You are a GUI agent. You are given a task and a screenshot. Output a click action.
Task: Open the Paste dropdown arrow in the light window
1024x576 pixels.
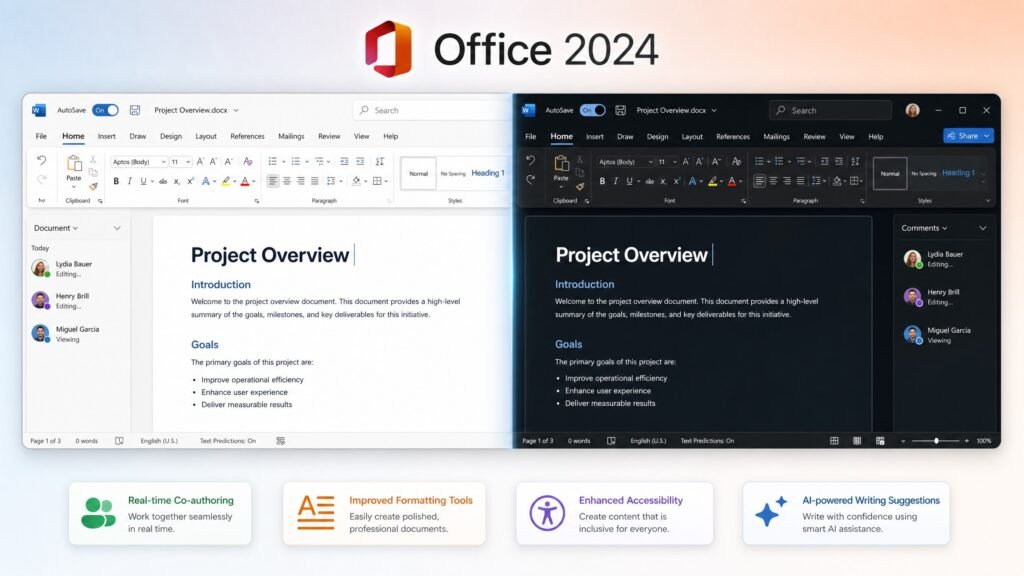(74, 187)
